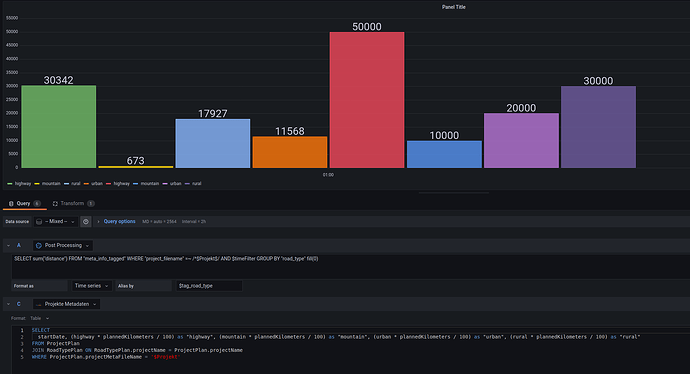Click the 01:00 x-axis time label
Image resolution: width=690 pixels, height=374 pixels.
tap(328, 175)
